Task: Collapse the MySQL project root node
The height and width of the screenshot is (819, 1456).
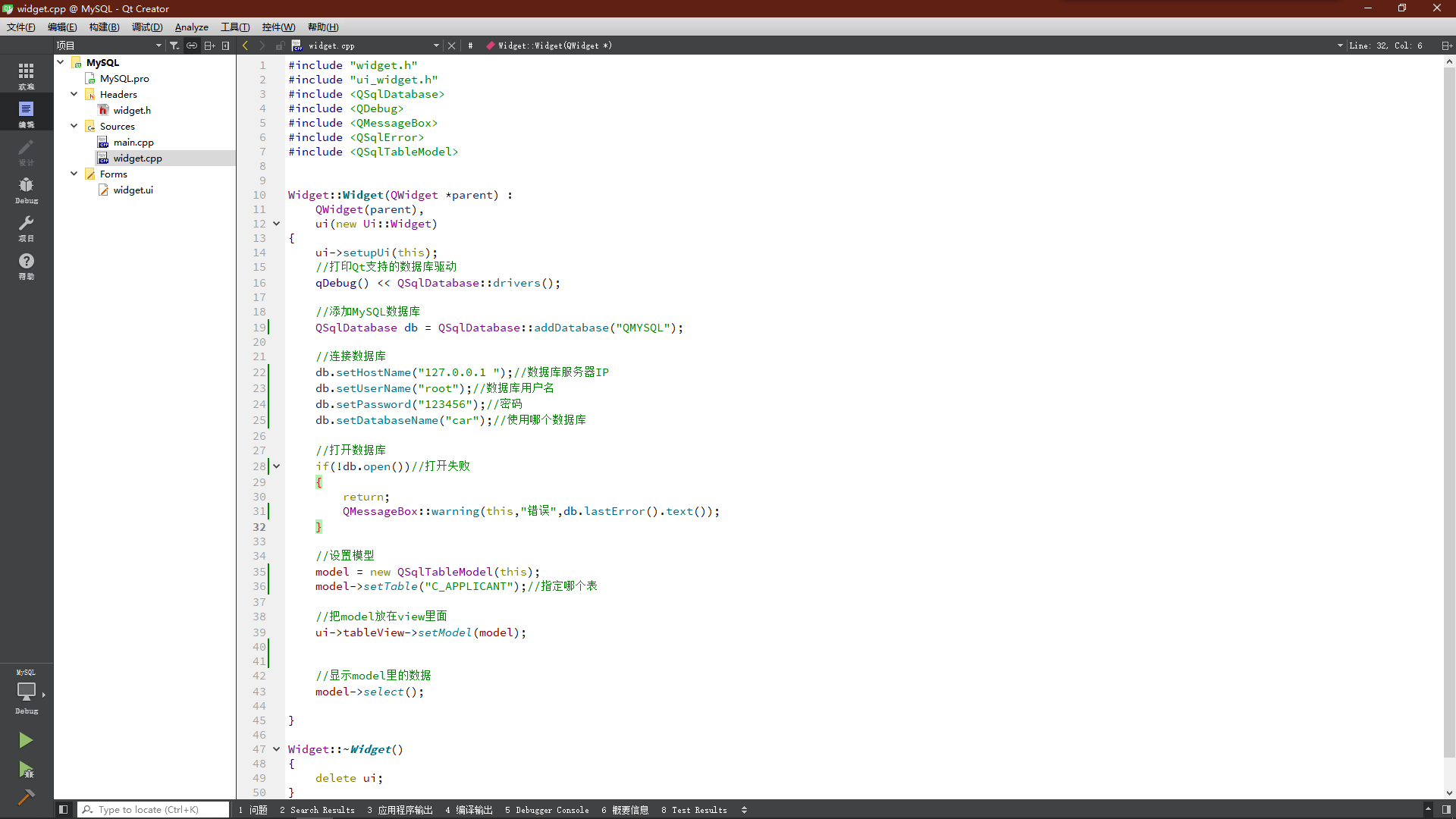Action: 61,62
